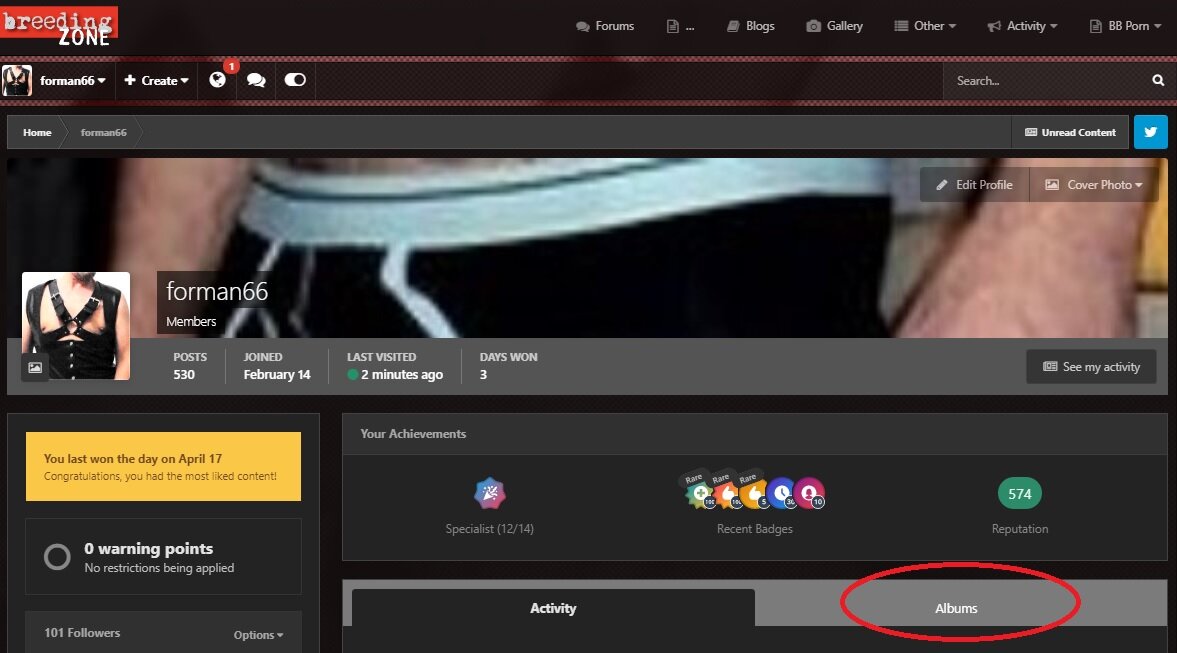Click the small user avatar in toolbar

click(17, 80)
